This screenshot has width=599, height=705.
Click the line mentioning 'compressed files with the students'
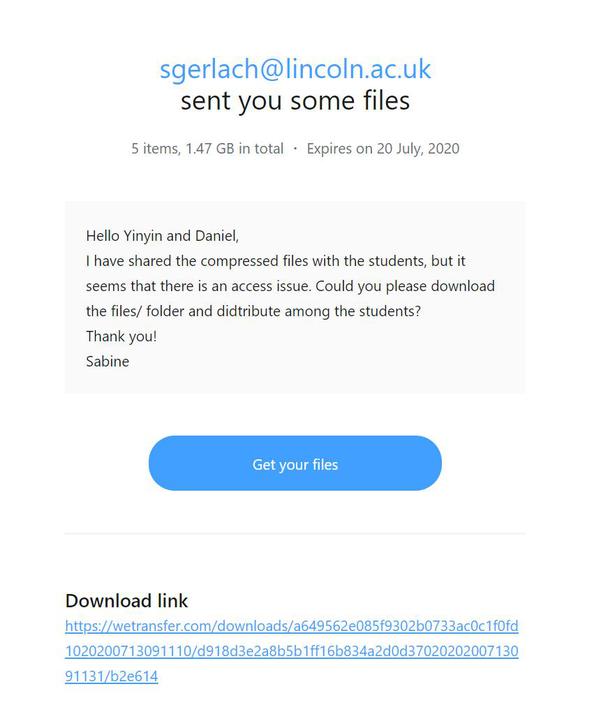click(276, 261)
